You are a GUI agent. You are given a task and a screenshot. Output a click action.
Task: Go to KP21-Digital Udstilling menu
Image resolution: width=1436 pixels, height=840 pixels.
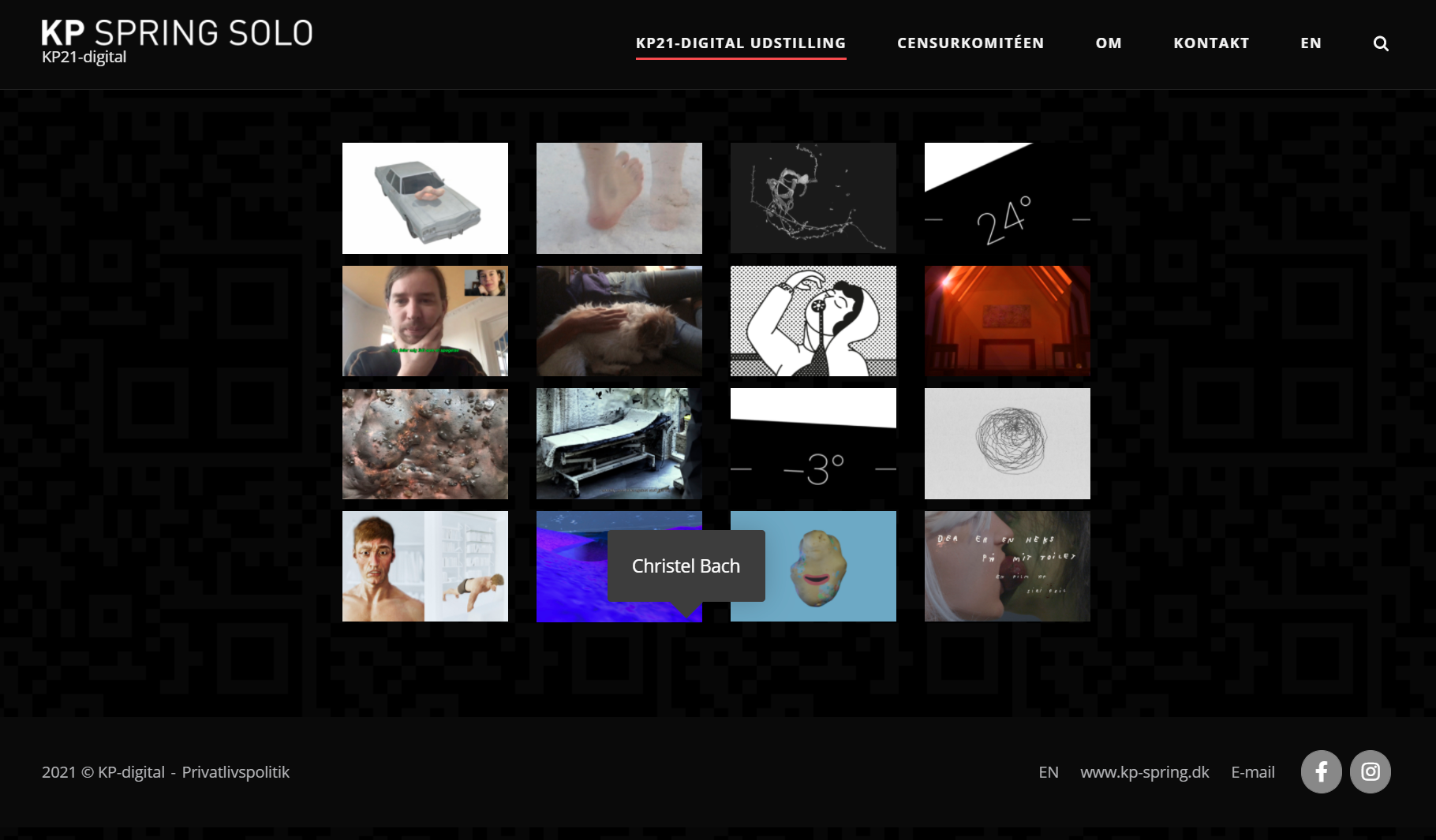coord(741,43)
